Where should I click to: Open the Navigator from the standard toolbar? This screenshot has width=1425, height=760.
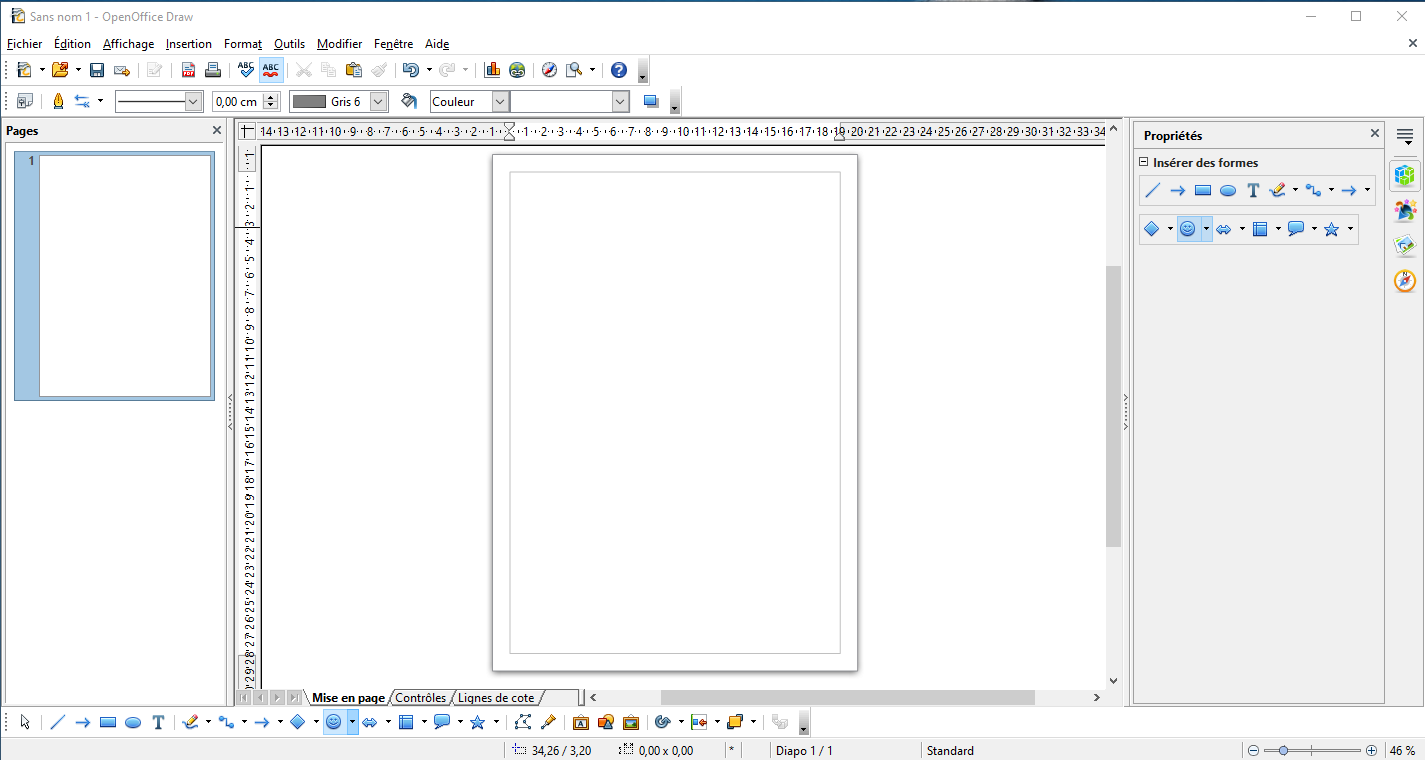pyautogui.click(x=549, y=70)
